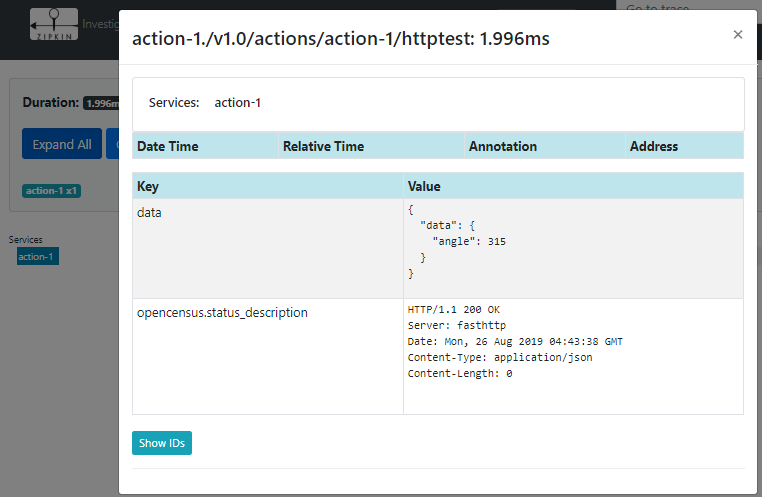Click the Annotation column header

tap(503, 146)
